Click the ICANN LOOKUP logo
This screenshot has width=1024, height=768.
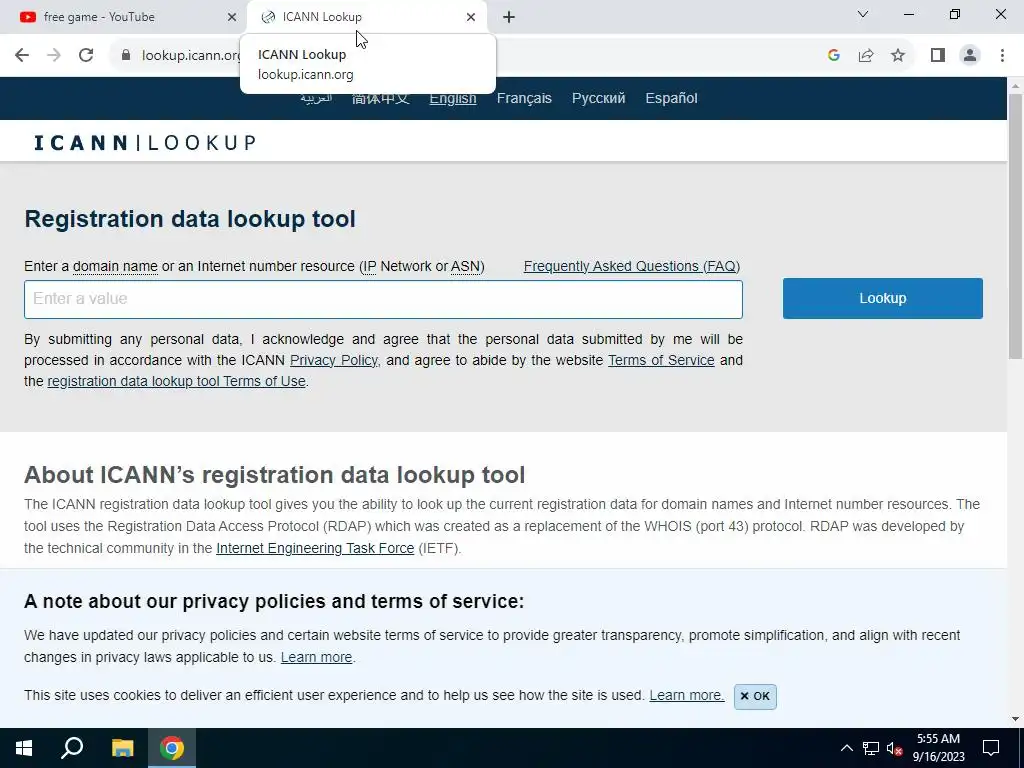click(x=144, y=143)
